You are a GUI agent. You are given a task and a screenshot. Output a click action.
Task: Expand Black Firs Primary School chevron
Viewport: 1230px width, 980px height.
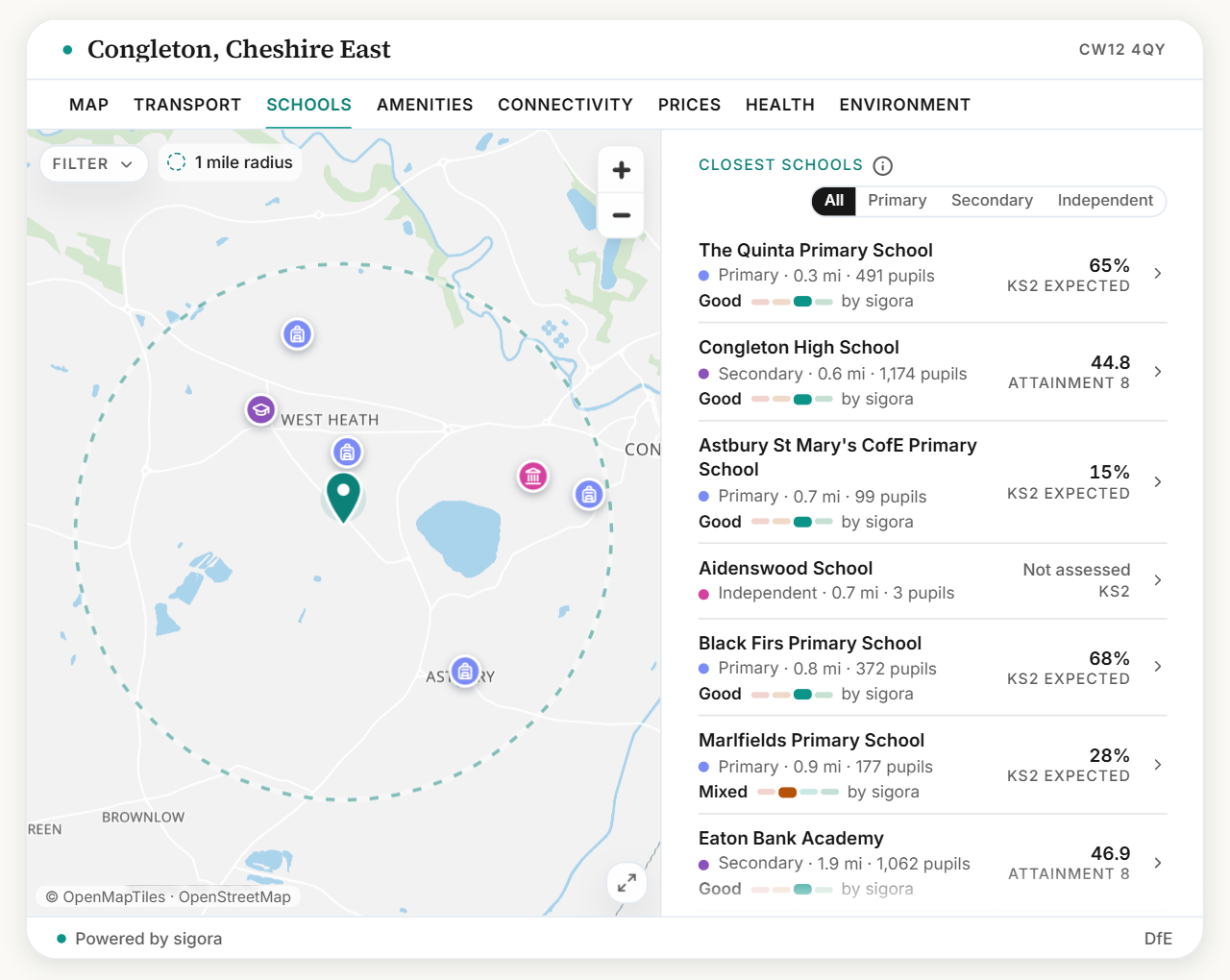[x=1158, y=667]
